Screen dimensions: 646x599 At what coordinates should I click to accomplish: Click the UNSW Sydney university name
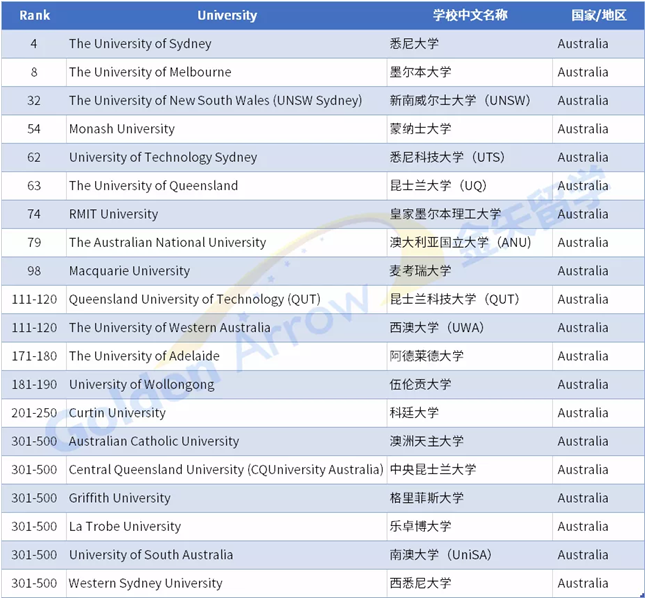coord(215,100)
